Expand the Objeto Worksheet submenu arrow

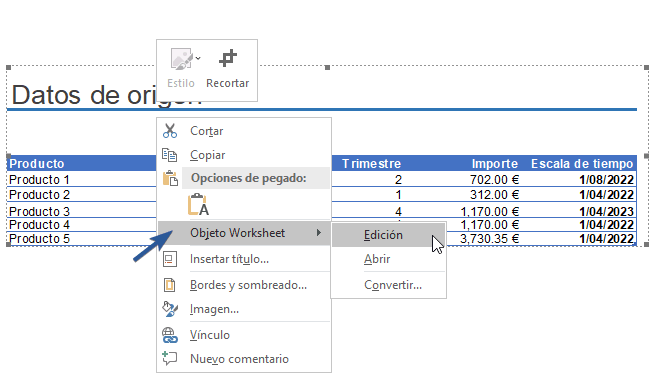point(319,233)
